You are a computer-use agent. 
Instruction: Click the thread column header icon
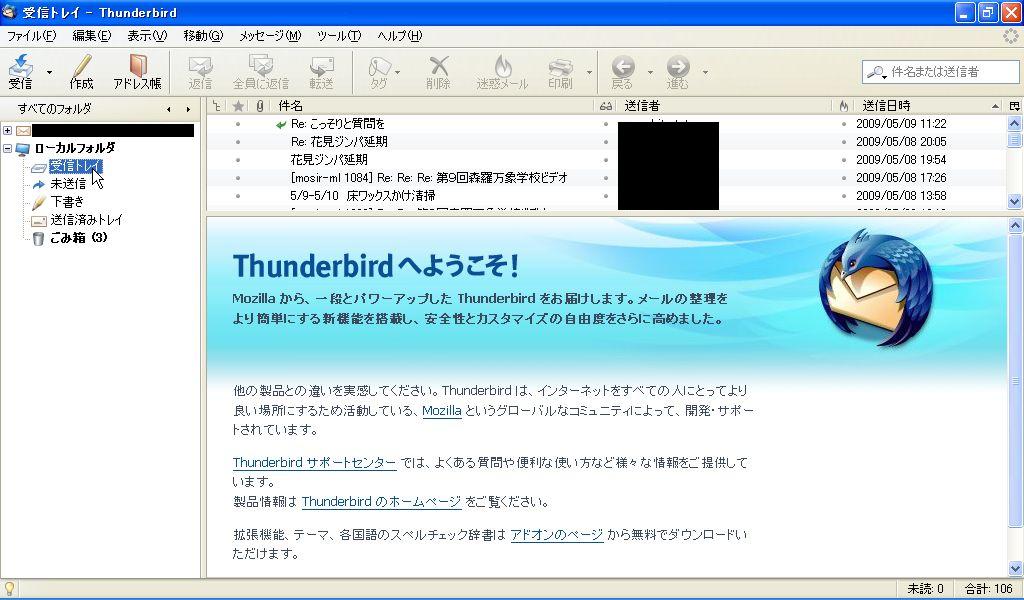pyautogui.click(x=217, y=106)
